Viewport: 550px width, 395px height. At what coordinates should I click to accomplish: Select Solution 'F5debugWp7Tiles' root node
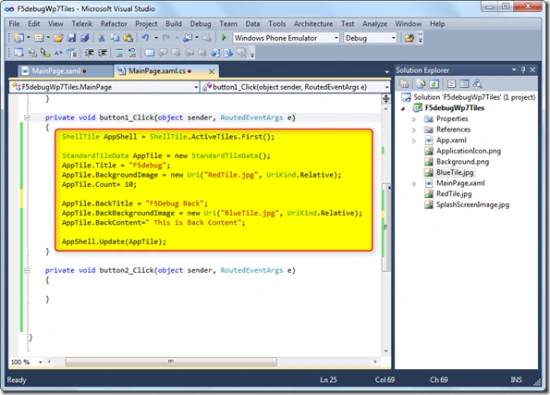pyautogui.click(x=474, y=97)
